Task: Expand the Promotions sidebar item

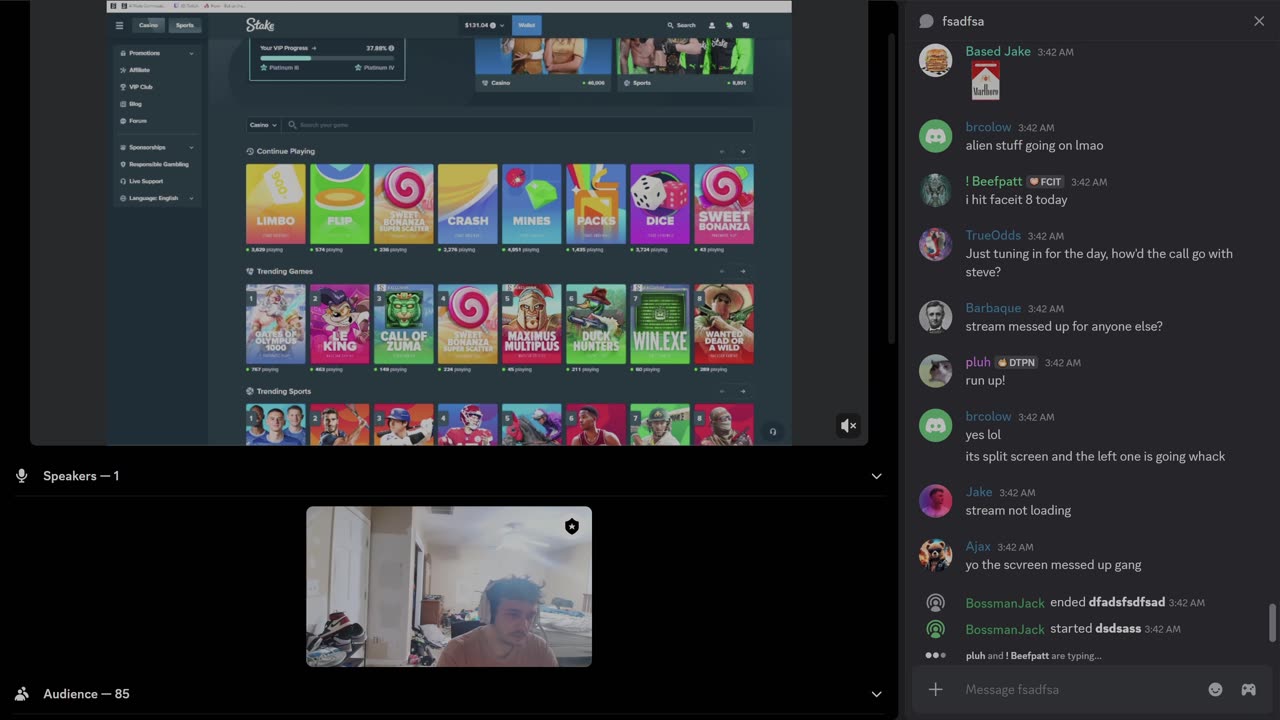Action: (157, 53)
